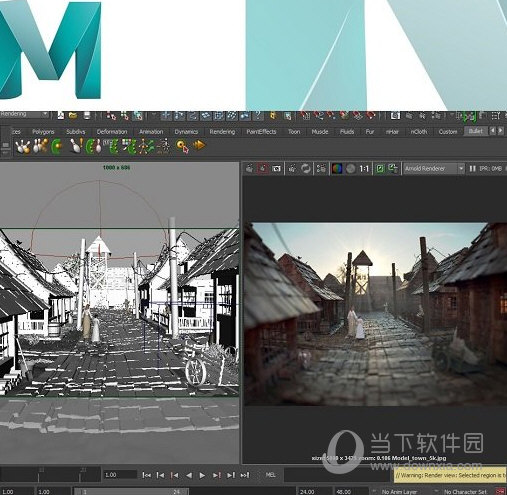Image resolution: width=507 pixels, height=495 pixels.
Task: Play animation forwards
Action: click(x=202, y=475)
